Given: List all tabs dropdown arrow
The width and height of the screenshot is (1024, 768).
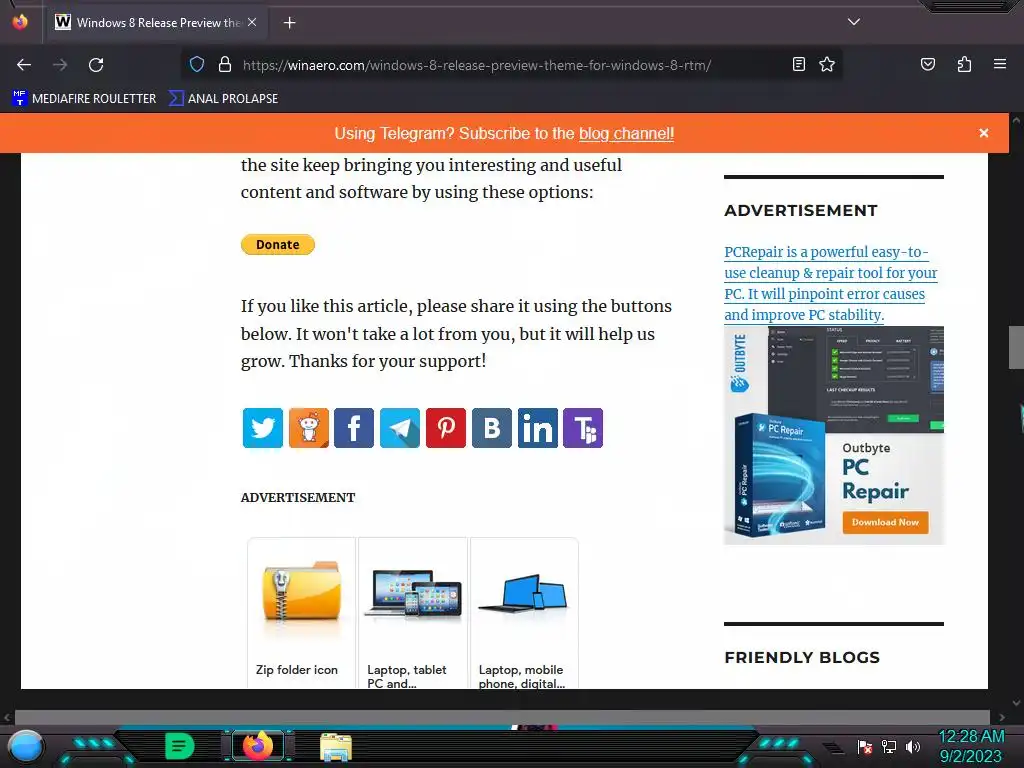Looking at the screenshot, I should (x=854, y=22).
